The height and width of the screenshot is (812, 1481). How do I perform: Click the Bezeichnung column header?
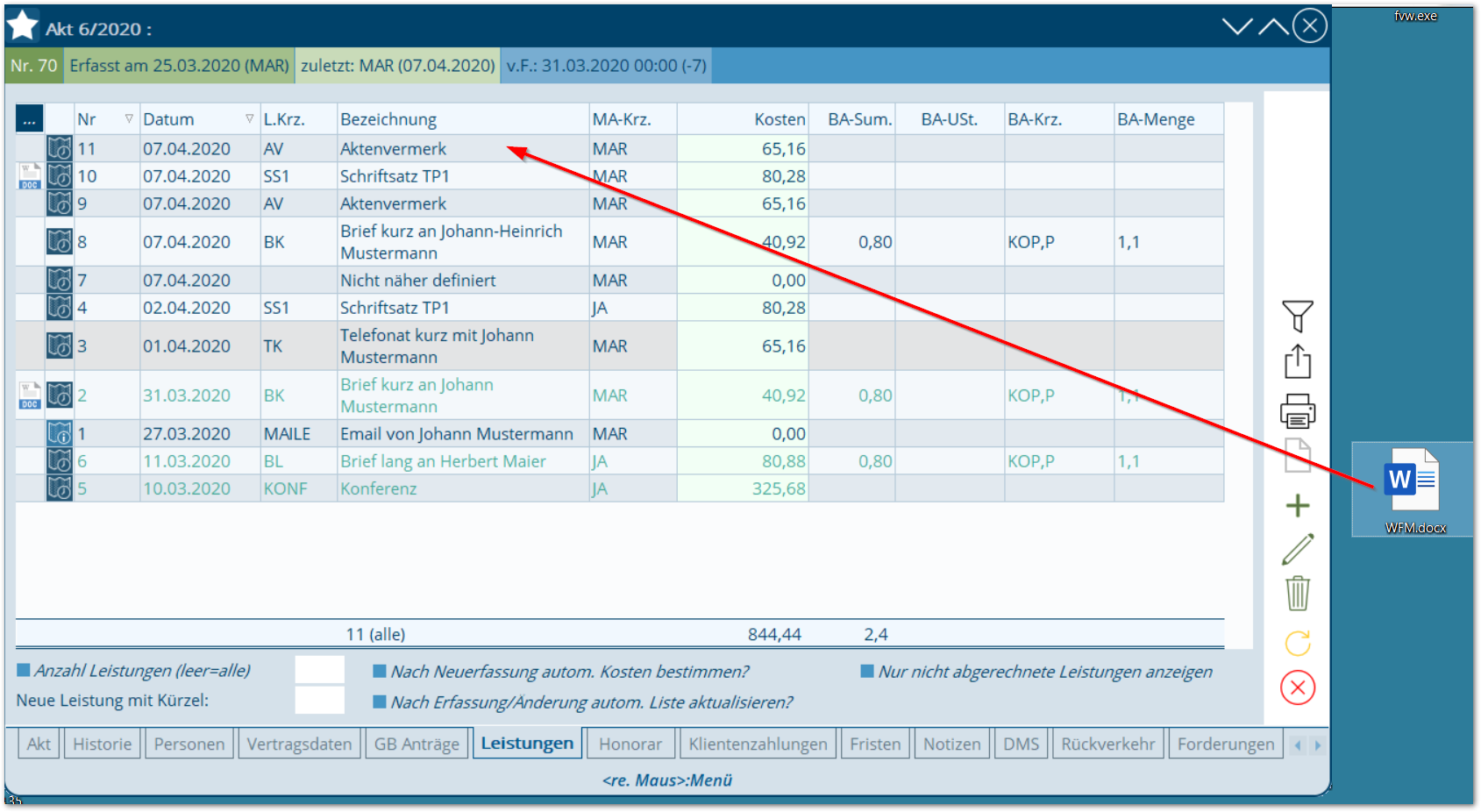click(x=463, y=119)
